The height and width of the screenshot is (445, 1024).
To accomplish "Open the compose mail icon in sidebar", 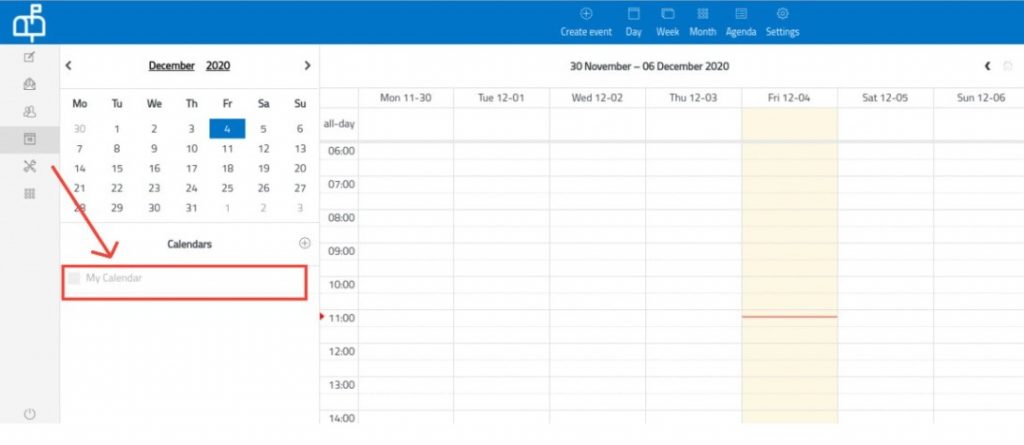I will (x=30, y=57).
